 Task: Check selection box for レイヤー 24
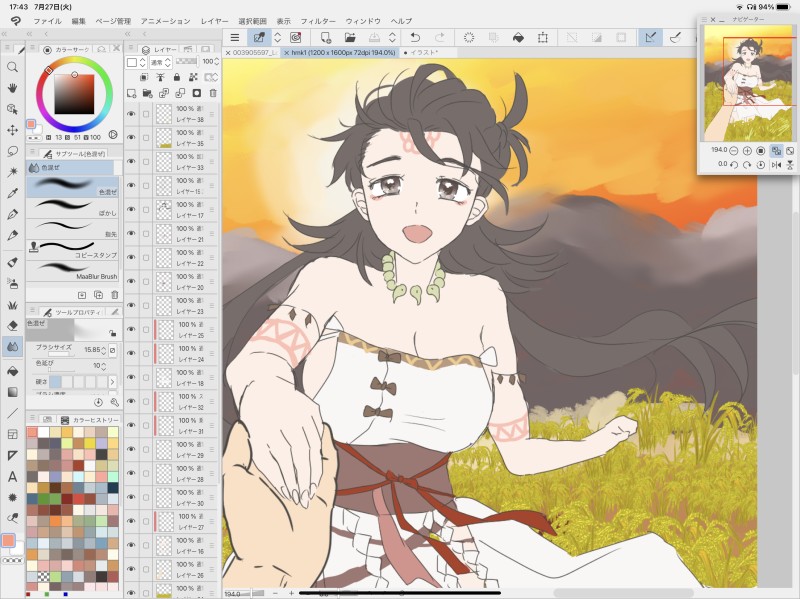coord(146,354)
